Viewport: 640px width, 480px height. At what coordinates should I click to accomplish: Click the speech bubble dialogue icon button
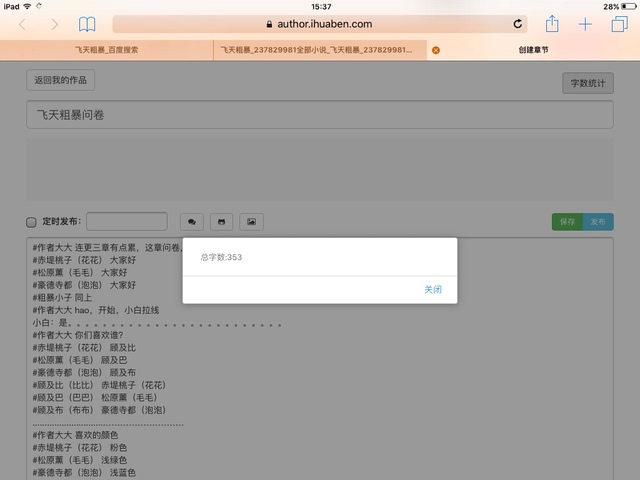coord(191,221)
